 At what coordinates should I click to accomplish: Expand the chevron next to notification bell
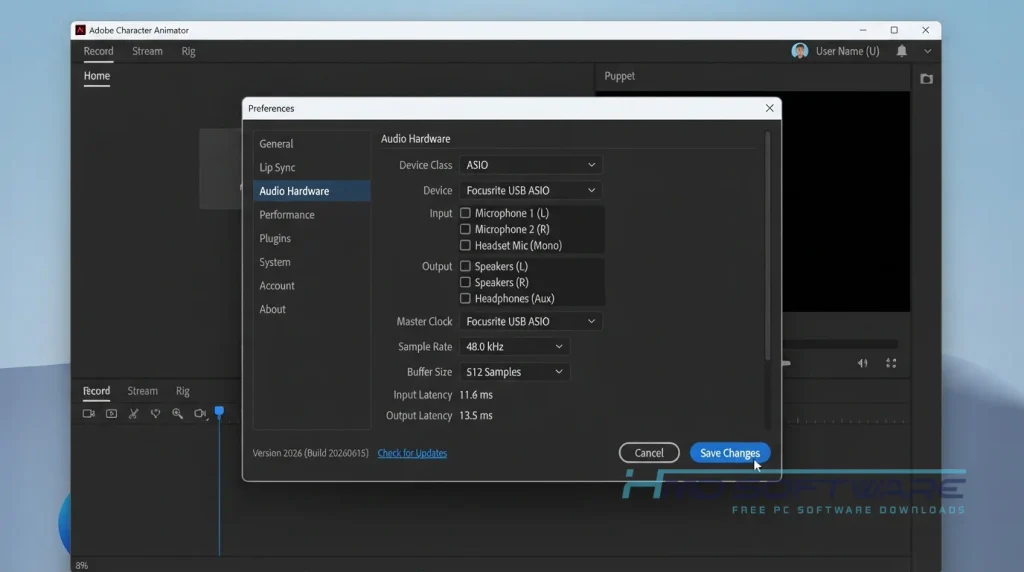pyautogui.click(x=927, y=51)
